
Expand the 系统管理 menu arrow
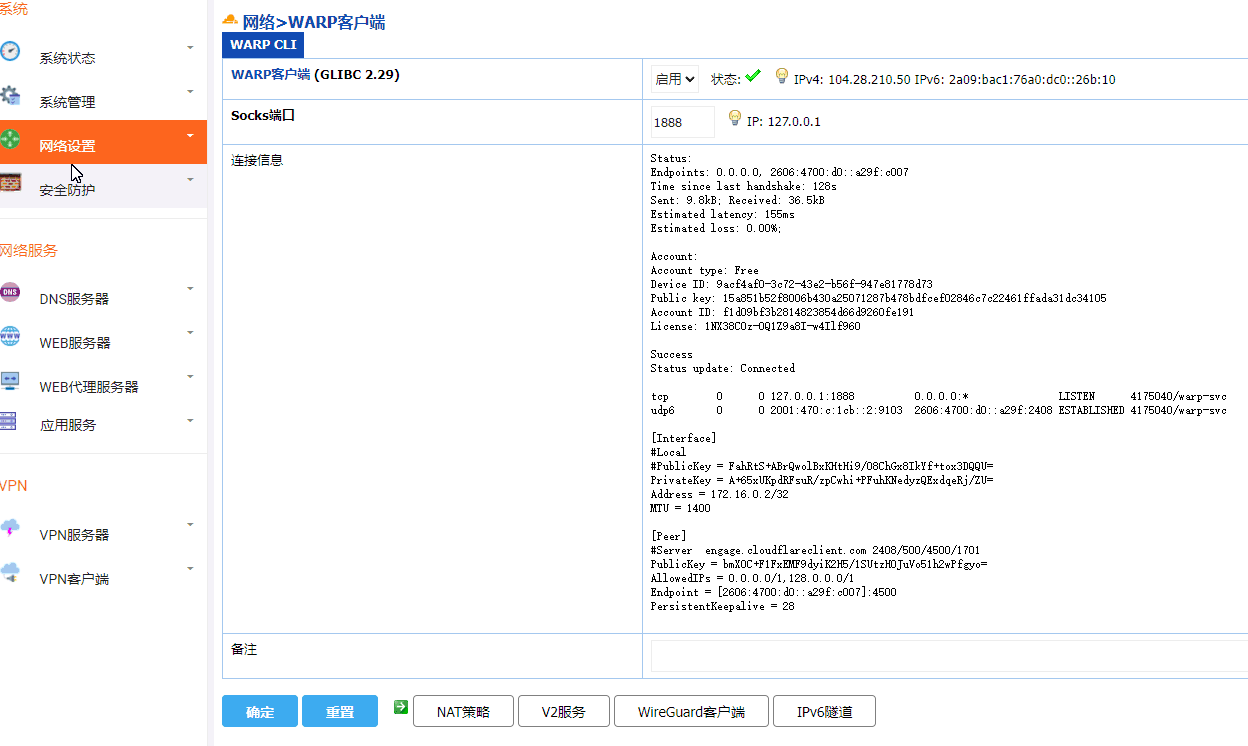[x=190, y=92]
